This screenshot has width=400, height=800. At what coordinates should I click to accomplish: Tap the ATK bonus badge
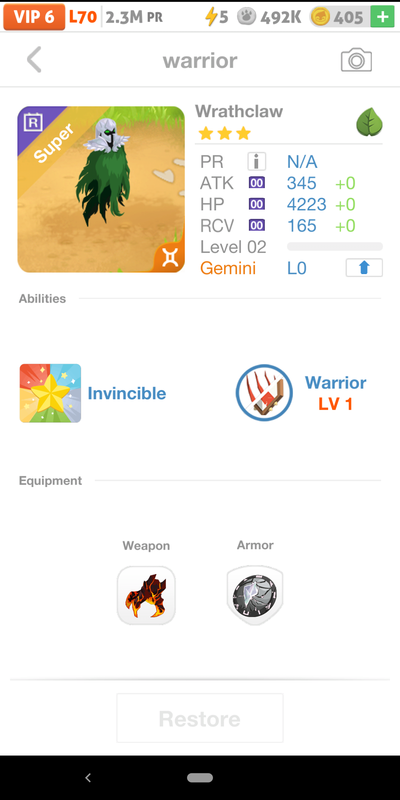[257, 182]
